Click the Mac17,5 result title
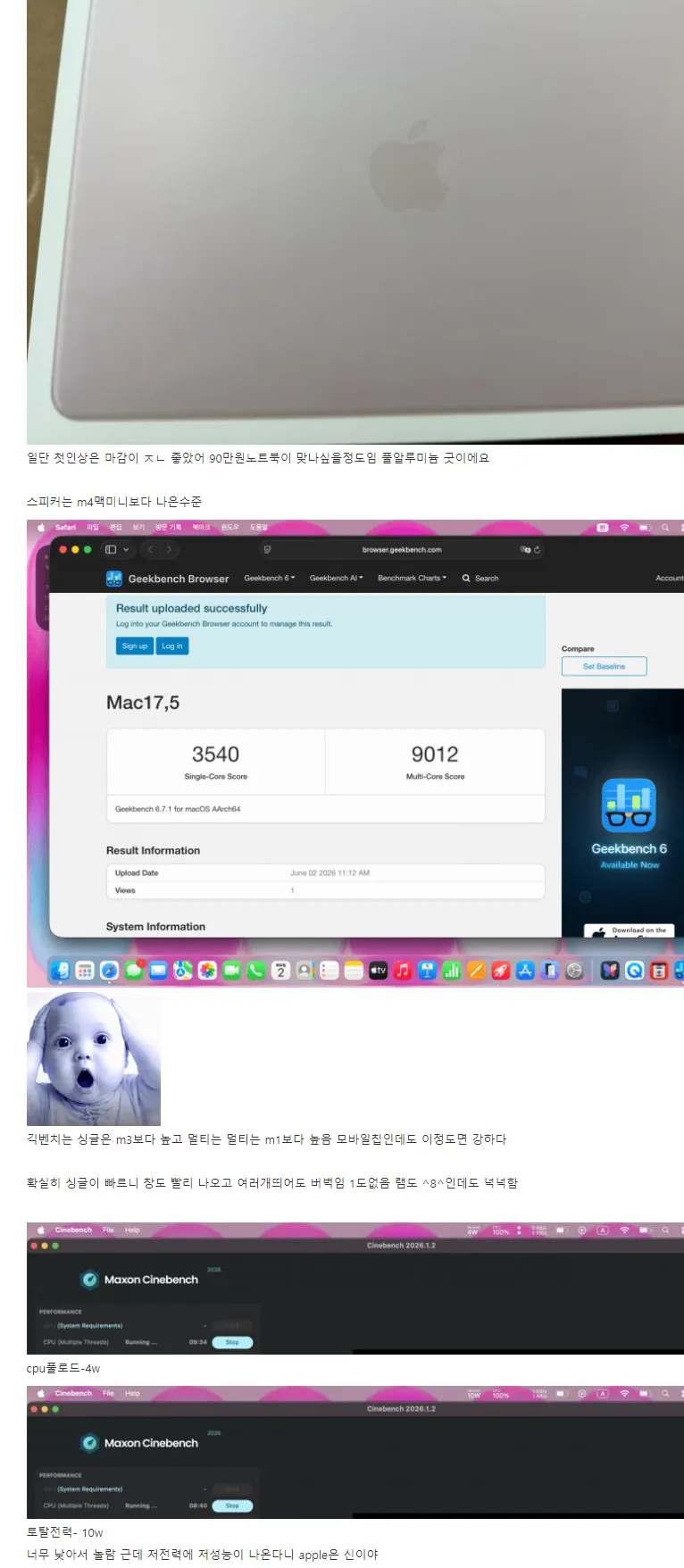This screenshot has height=1568, width=684. click(x=143, y=703)
